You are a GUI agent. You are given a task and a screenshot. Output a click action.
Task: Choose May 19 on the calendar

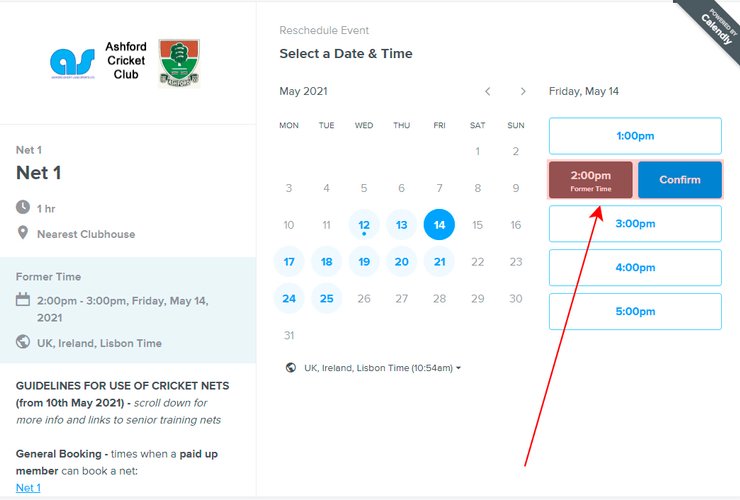click(x=364, y=262)
